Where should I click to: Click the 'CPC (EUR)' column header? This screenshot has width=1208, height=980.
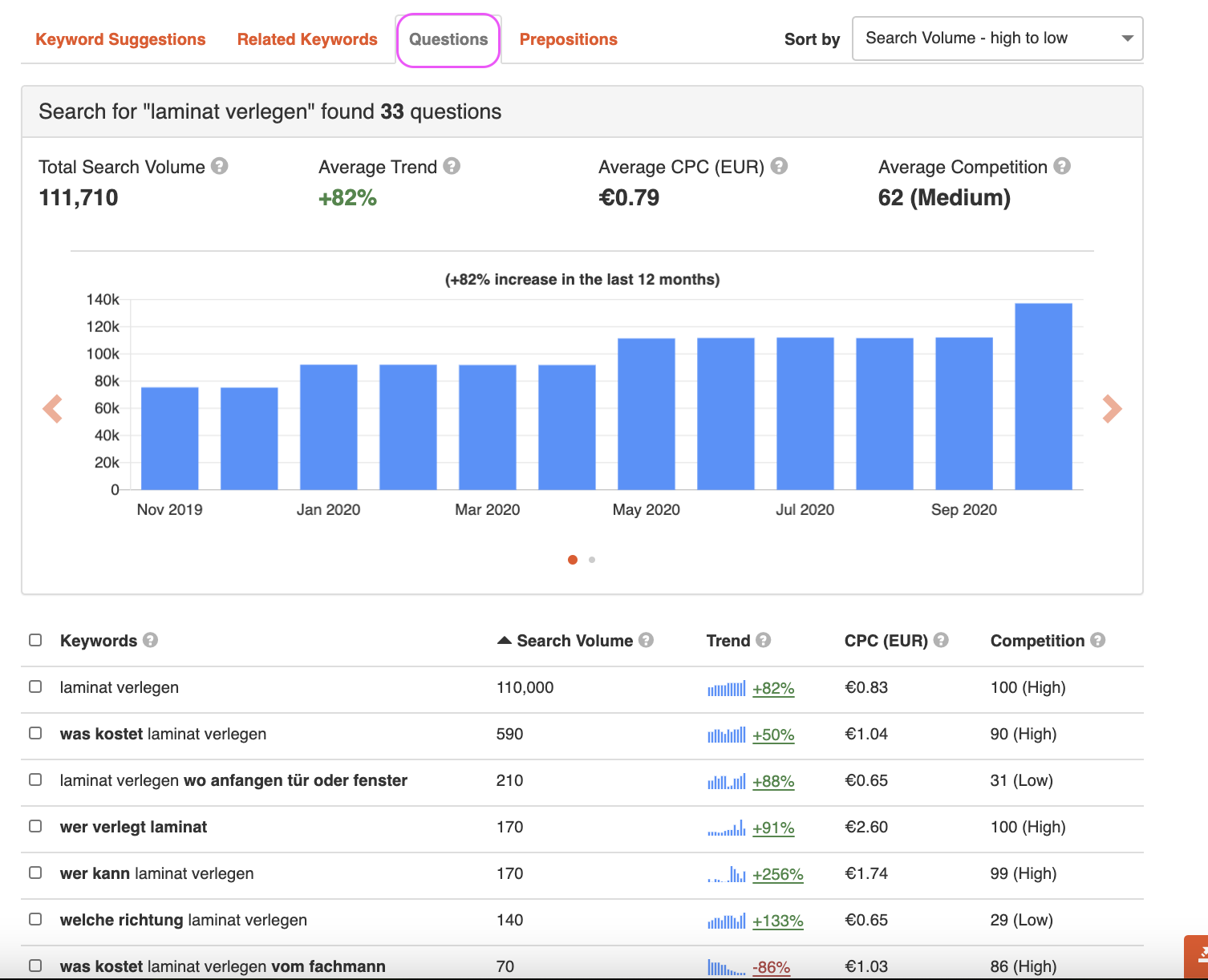click(x=886, y=641)
